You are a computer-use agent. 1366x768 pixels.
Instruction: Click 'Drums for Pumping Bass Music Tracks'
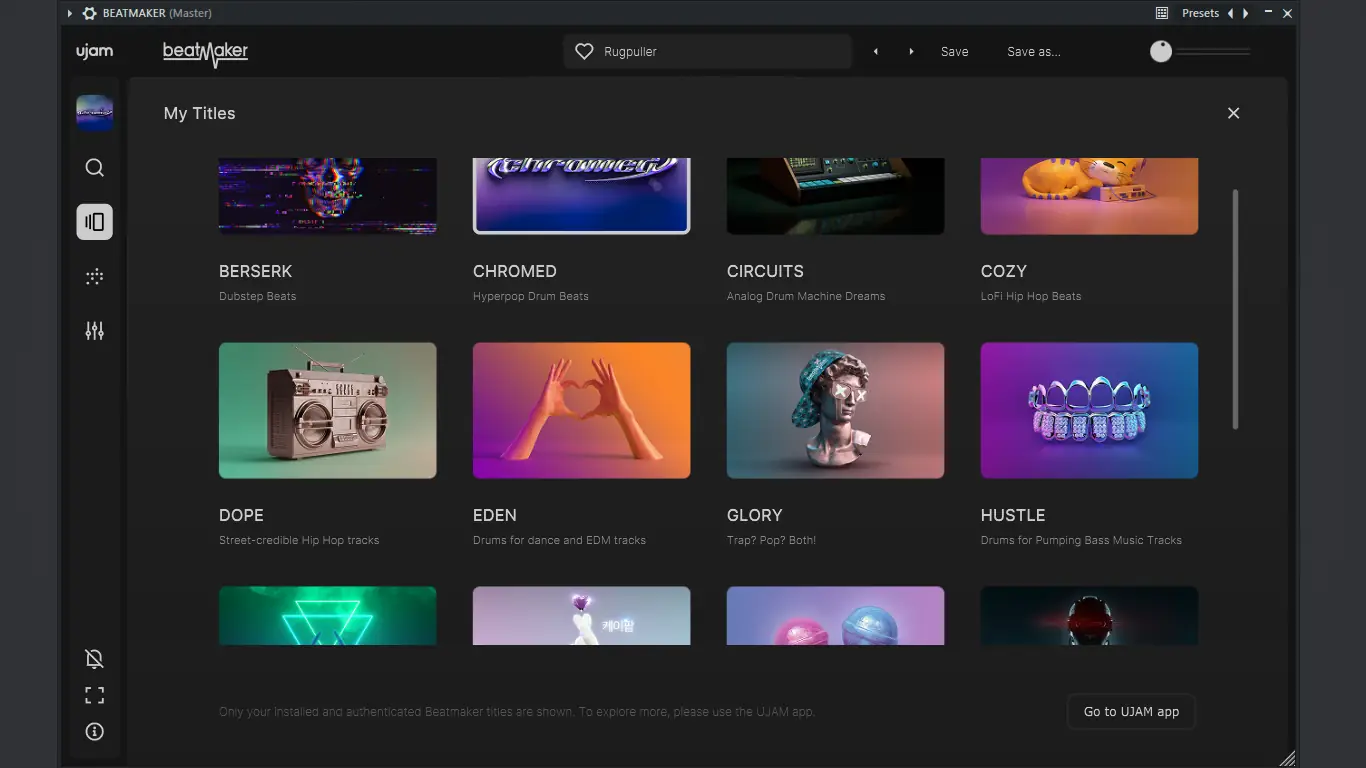[1081, 540]
